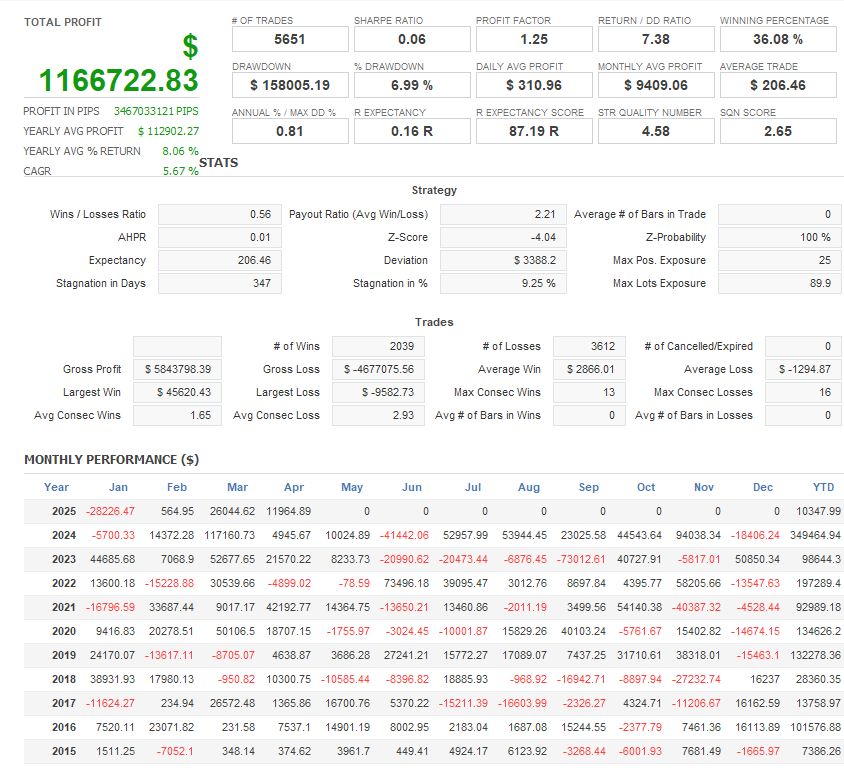Click the Average Win field $ 2866.01
This screenshot has width=844, height=770.
click(589, 370)
